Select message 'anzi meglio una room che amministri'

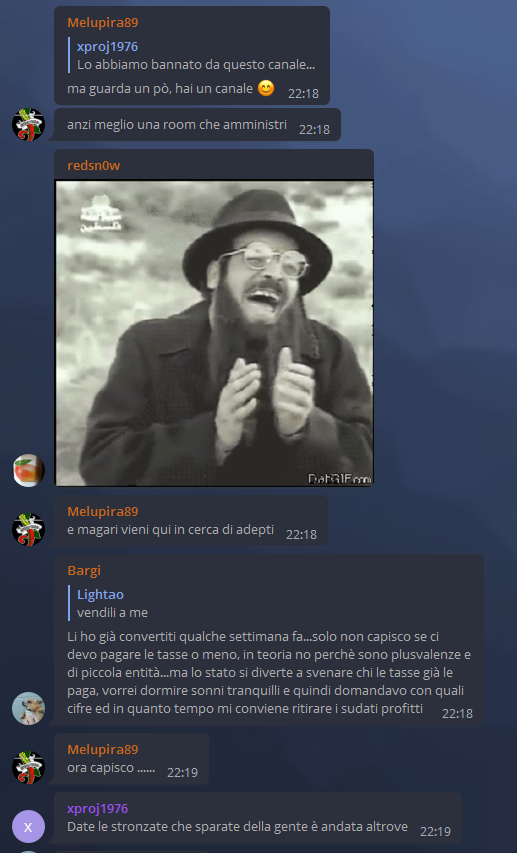(177, 125)
